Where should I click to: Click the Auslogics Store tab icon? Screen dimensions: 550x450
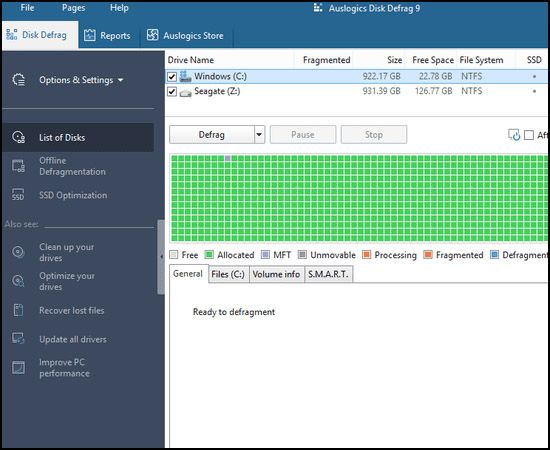coord(153,35)
